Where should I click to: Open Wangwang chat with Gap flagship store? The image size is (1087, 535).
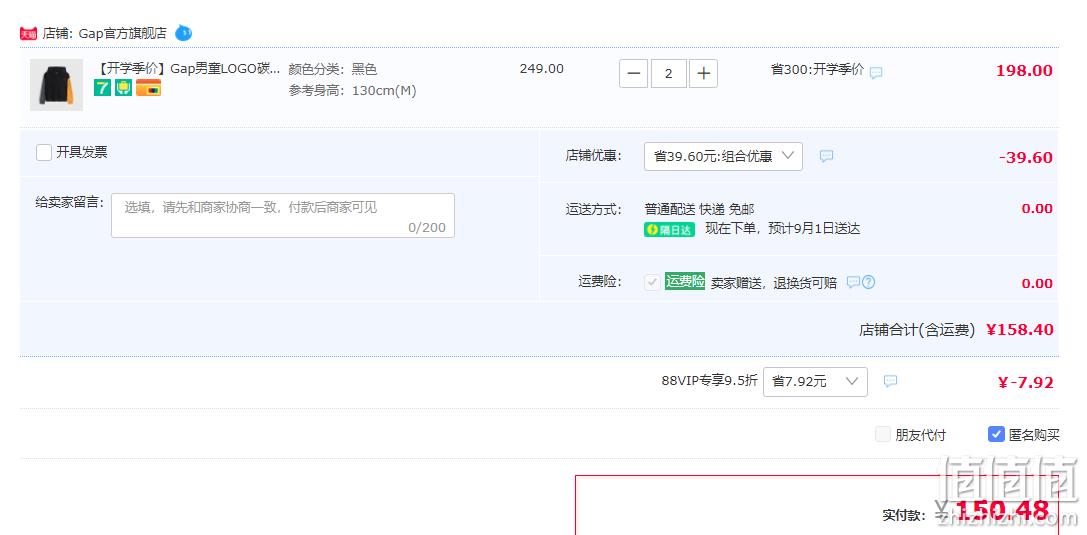coord(184,33)
